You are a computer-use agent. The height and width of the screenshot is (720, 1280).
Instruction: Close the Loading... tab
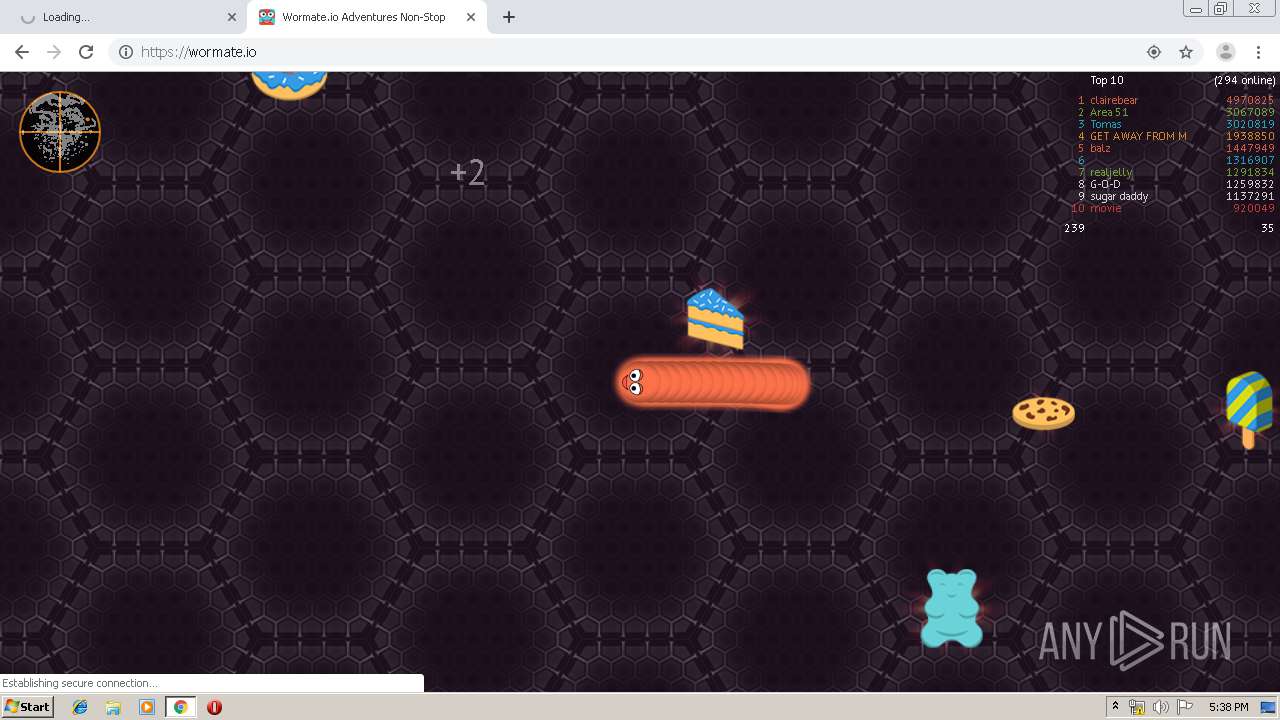pyautogui.click(x=232, y=17)
